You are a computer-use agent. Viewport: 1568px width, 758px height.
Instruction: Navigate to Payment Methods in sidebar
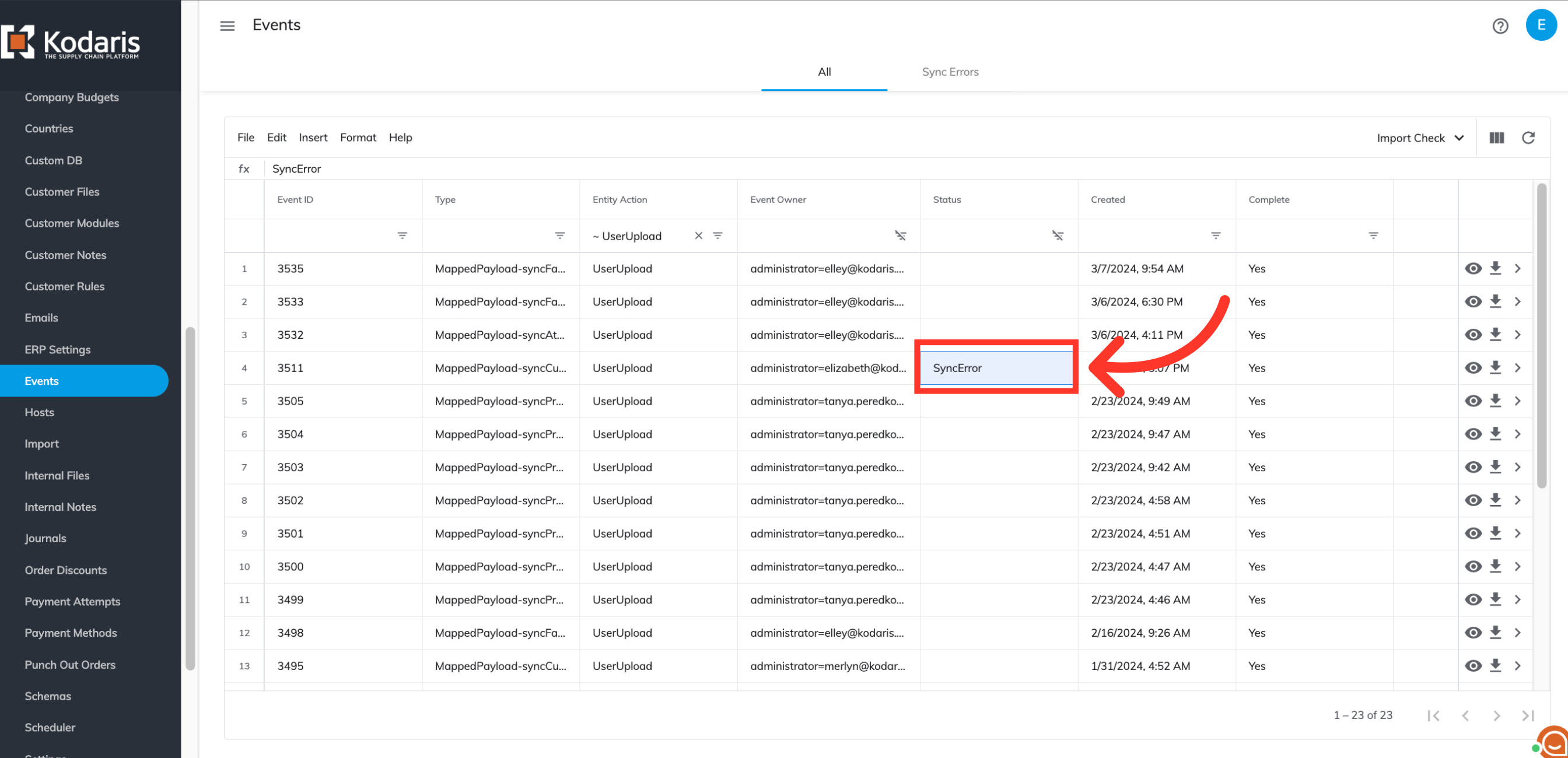71,633
